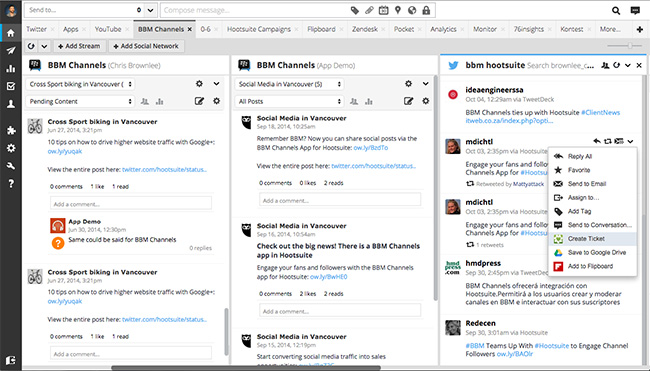Open the Settings gear in sidebar
This screenshot has width=650, height=371.
pyautogui.click(x=11, y=148)
